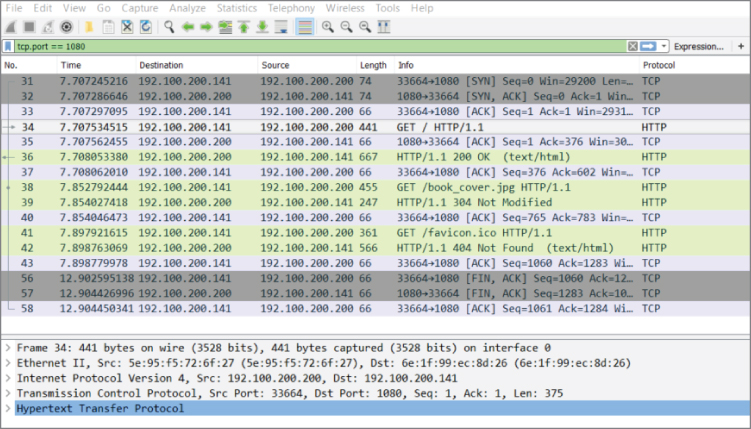Click the Close capture file icon
Screen dimensions: 751x429
(x=127, y=27)
